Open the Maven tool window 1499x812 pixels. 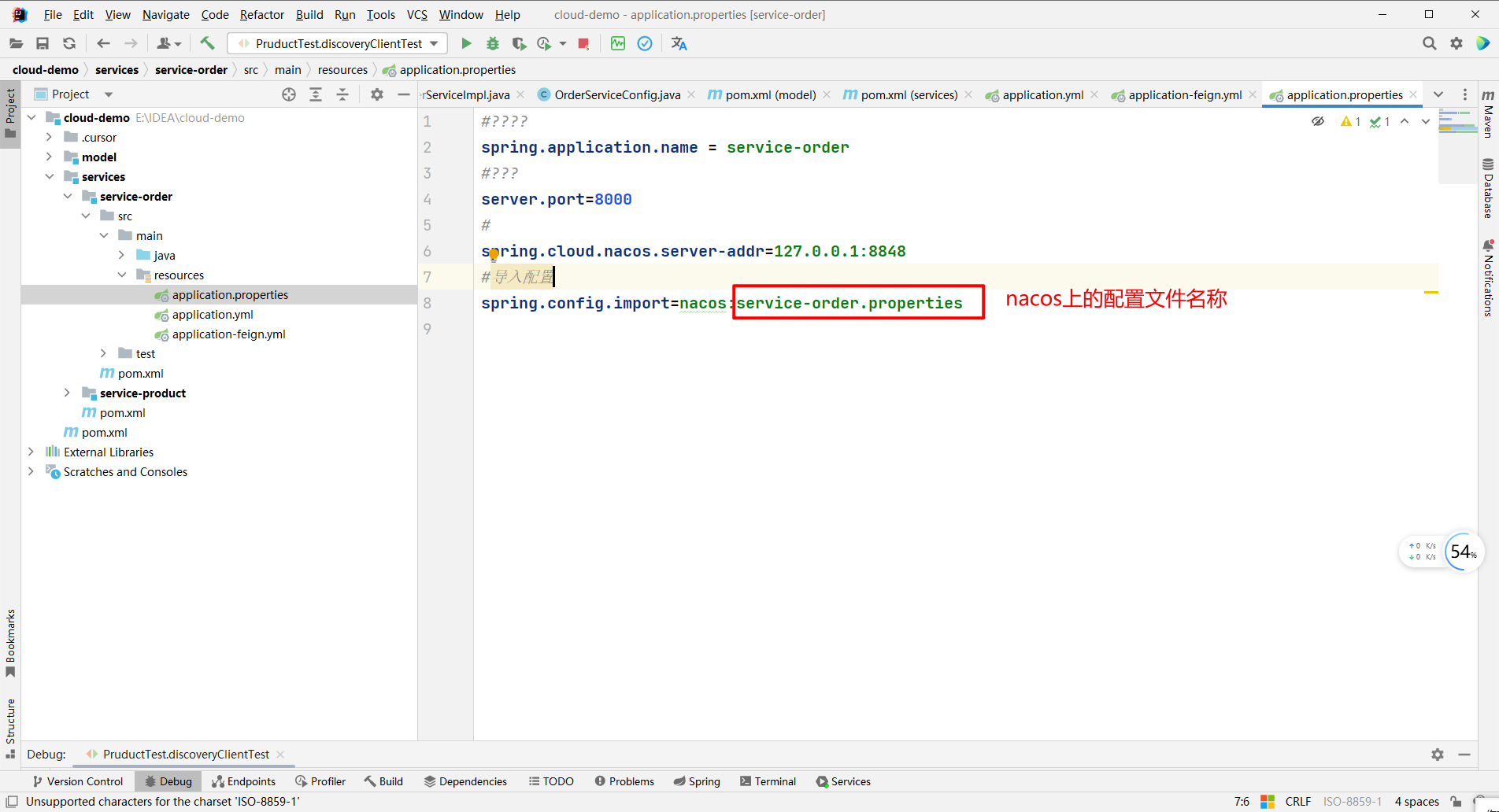(1488, 115)
